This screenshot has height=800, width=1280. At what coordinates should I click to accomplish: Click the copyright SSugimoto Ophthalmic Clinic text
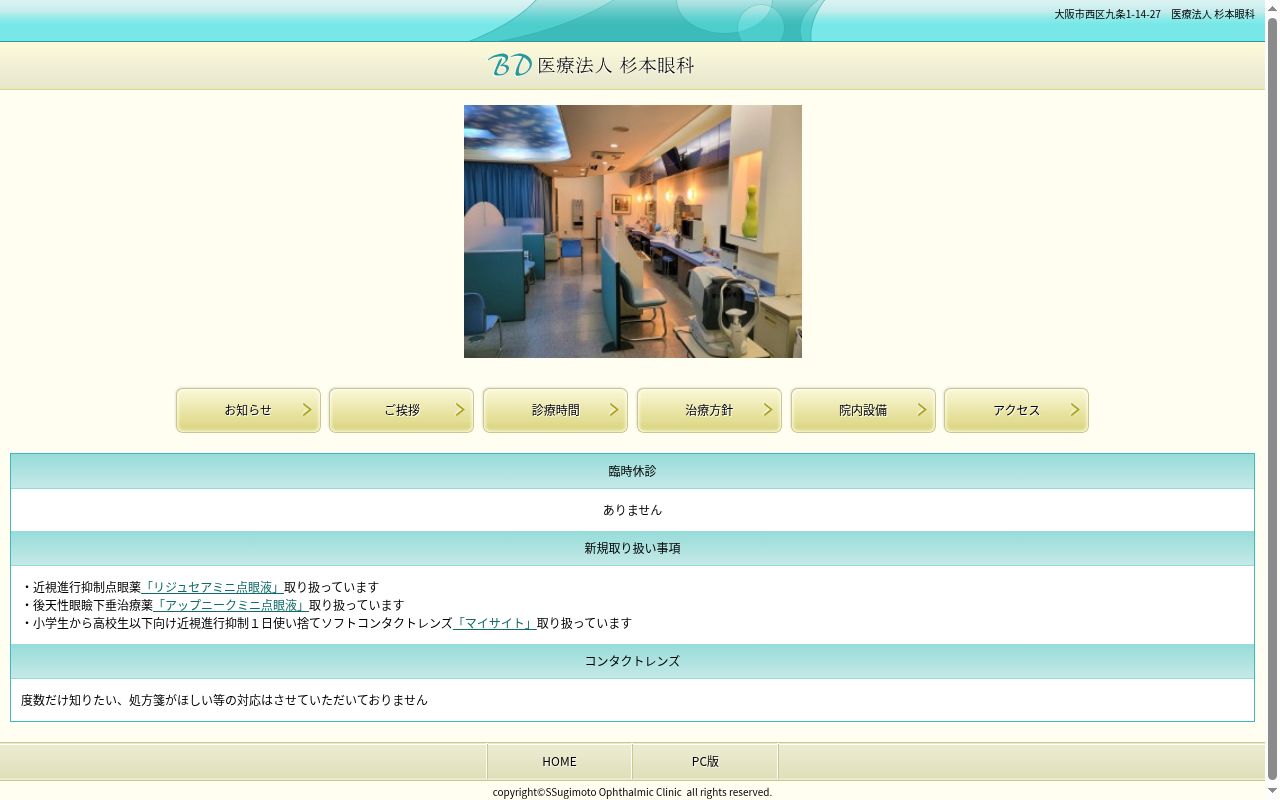(632, 792)
